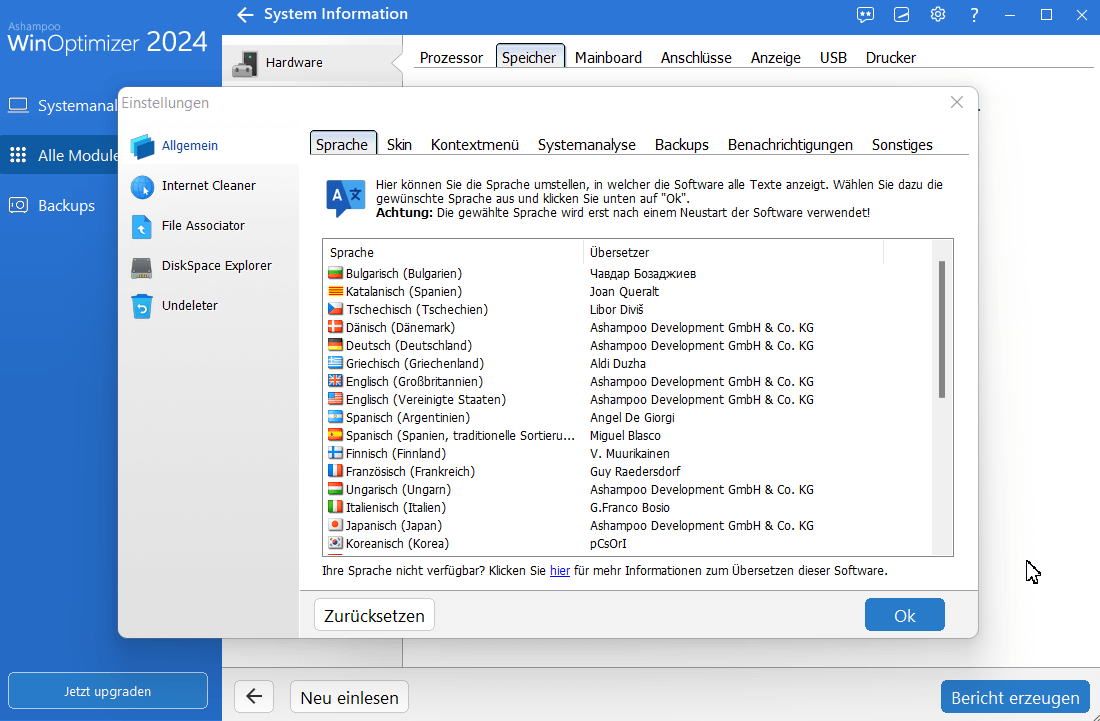Viewport: 1100px width, 721px height.
Task: Open the Backups settings tab
Action: (682, 144)
